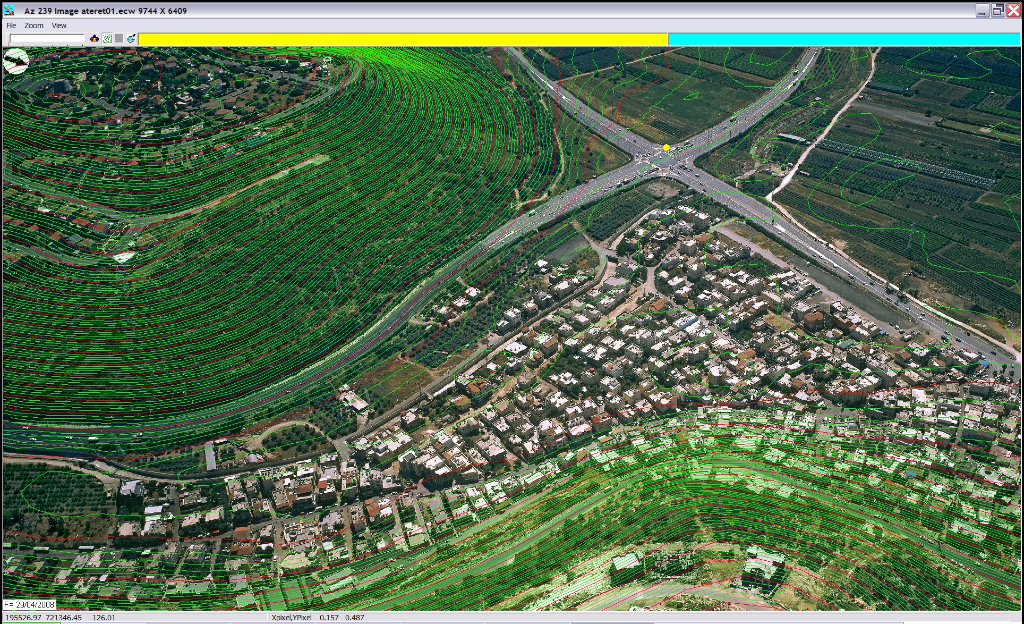Open the Zoom menu
1024x624 pixels.
[x=34, y=25]
